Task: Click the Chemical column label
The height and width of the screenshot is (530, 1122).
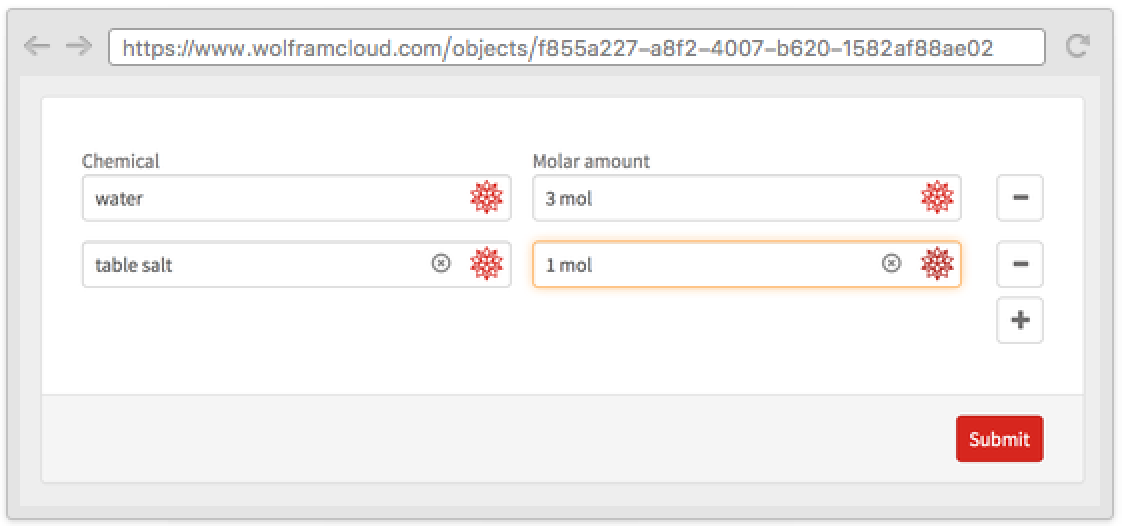Action: [x=121, y=161]
